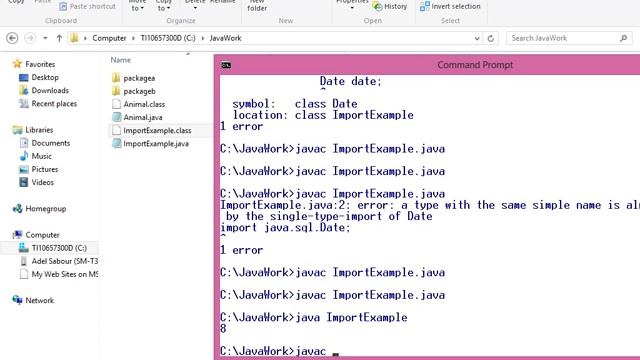This screenshot has width=640, height=360.
Task: Select Computer in the address breadcrumb
Action: coord(109,38)
